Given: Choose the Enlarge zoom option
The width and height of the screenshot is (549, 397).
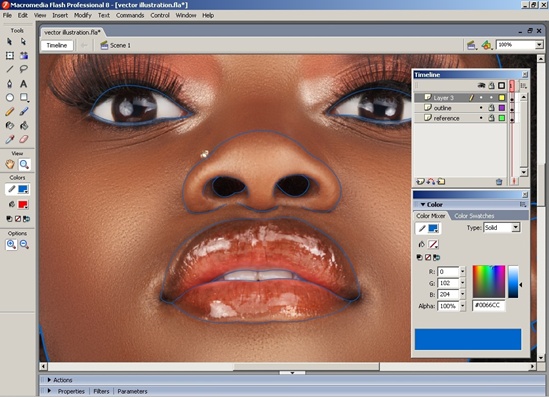Looking at the screenshot, I should (11, 244).
